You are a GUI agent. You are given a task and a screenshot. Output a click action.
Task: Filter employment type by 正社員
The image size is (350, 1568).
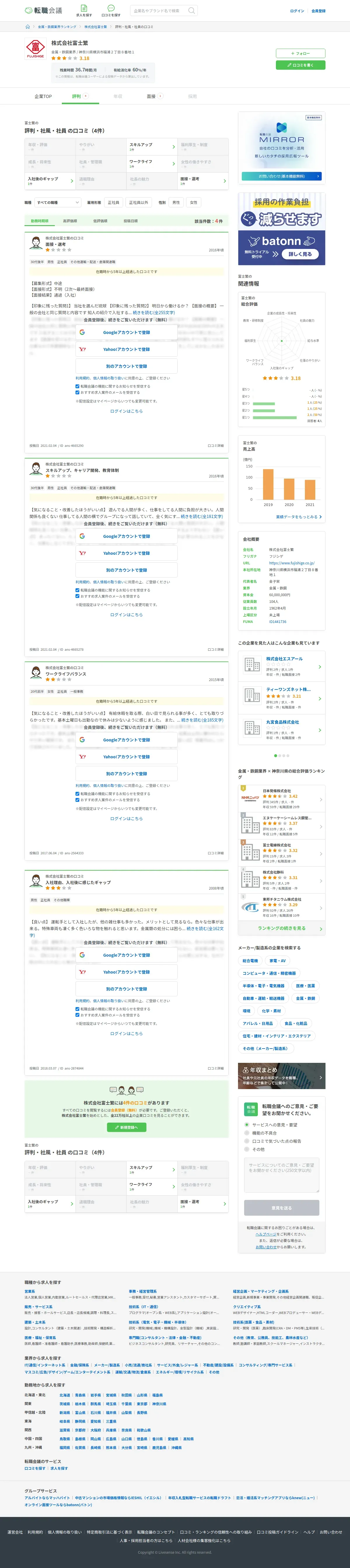[114, 203]
